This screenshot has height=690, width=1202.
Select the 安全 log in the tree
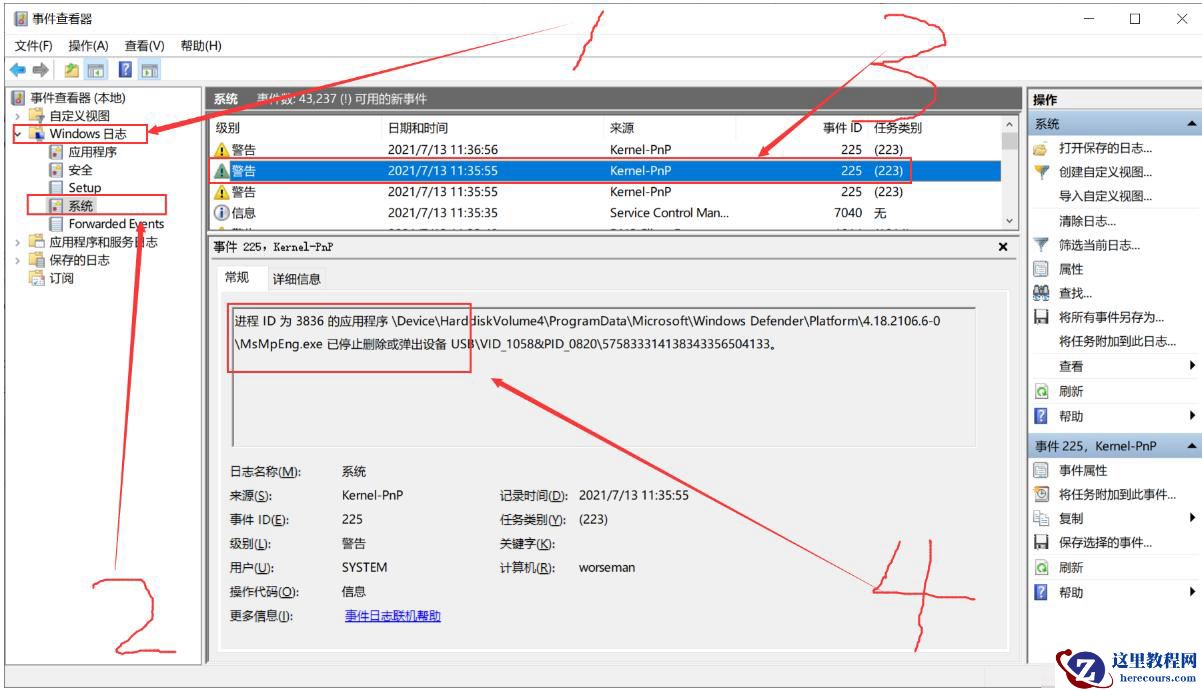[x=79, y=170]
